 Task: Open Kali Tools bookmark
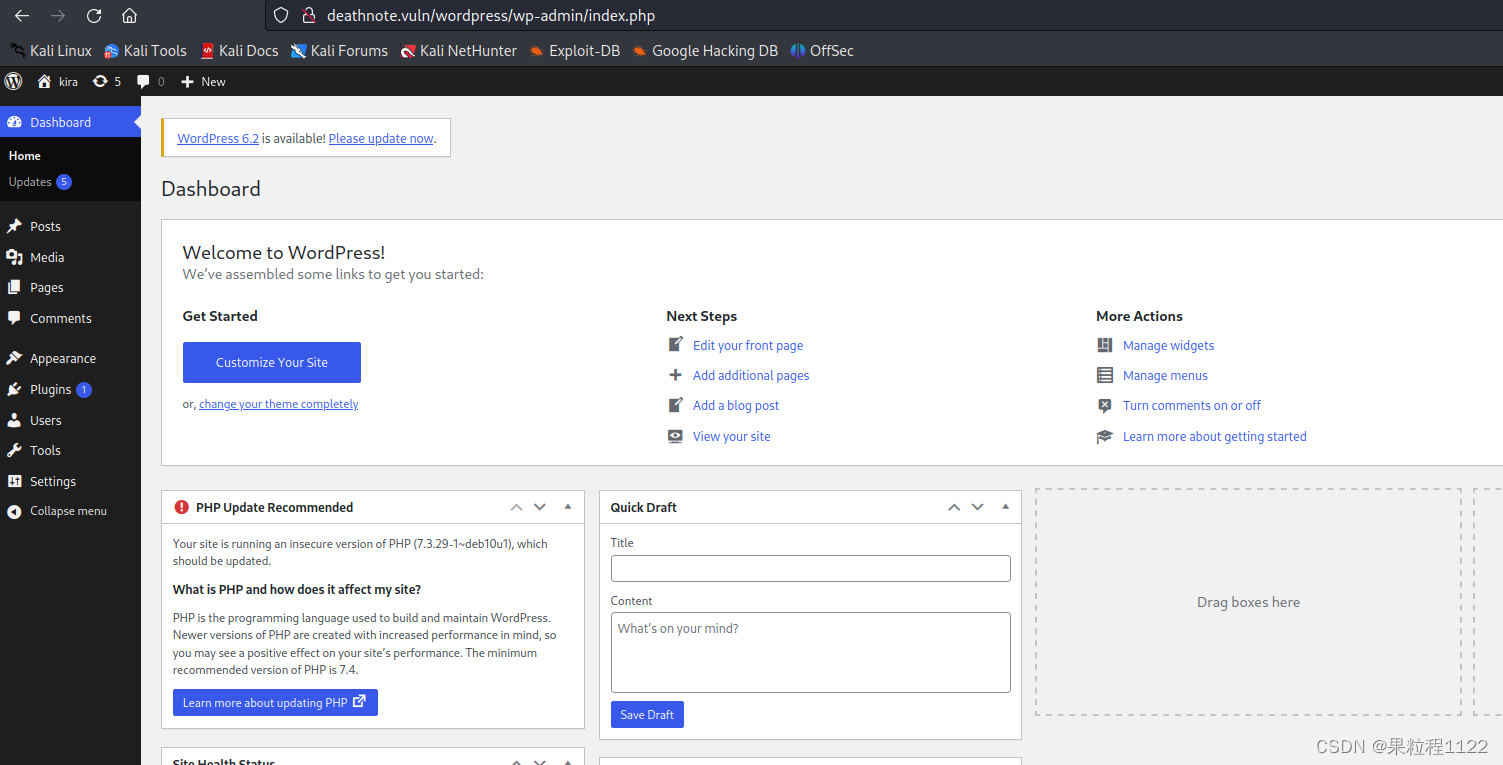click(x=146, y=50)
